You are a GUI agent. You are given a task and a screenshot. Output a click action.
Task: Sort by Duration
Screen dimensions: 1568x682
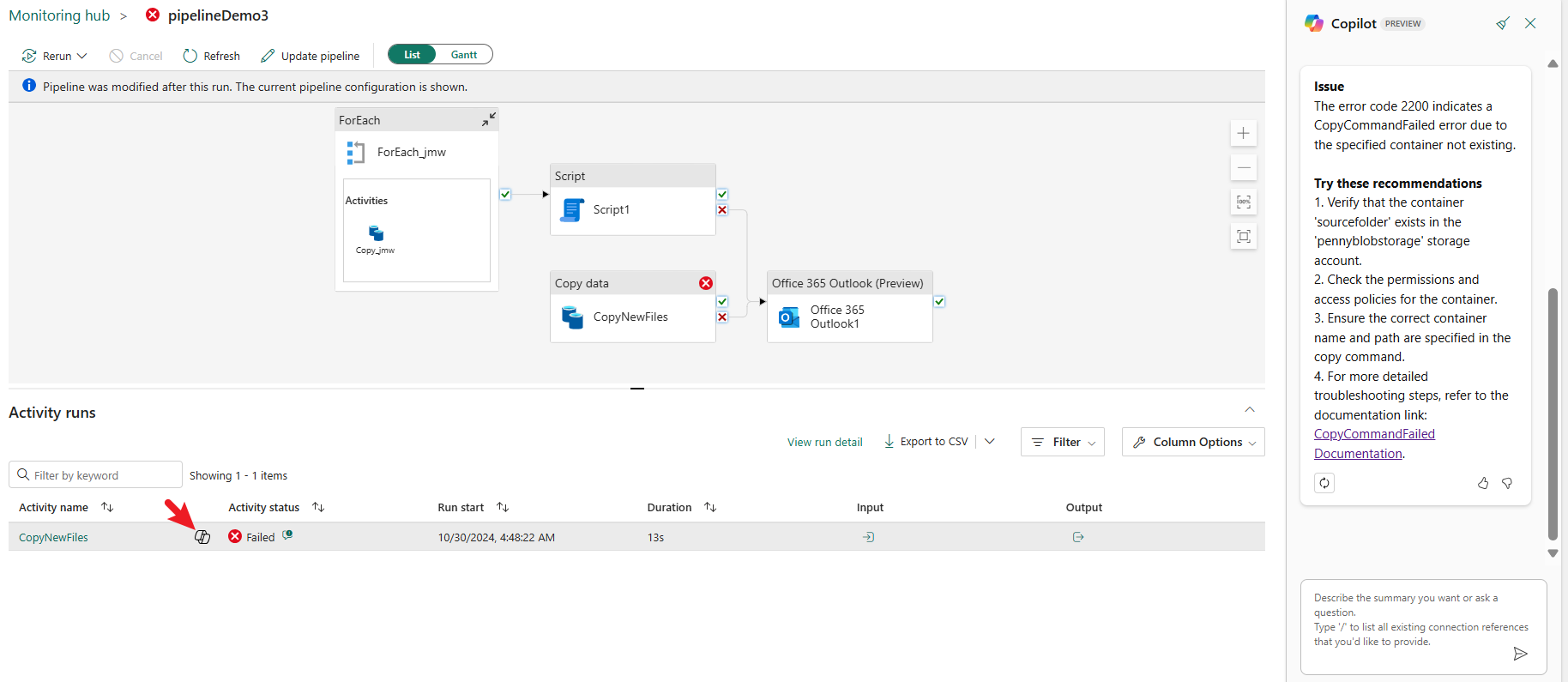coord(710,507)
